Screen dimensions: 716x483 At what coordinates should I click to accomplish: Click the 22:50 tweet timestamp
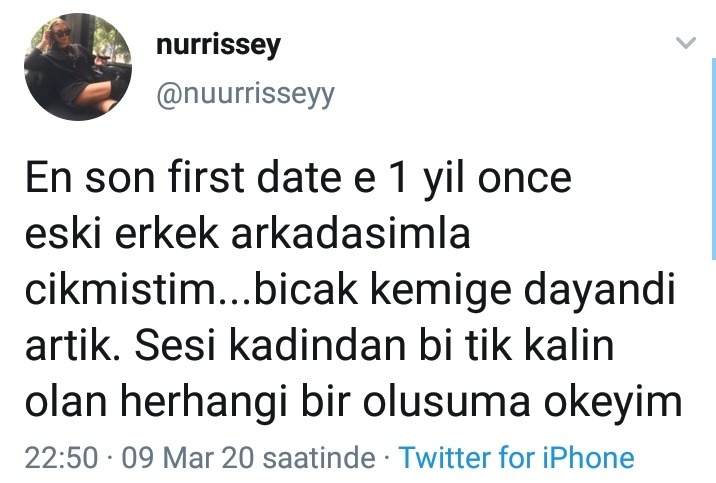pyautogui.click(x=60, y=458)
